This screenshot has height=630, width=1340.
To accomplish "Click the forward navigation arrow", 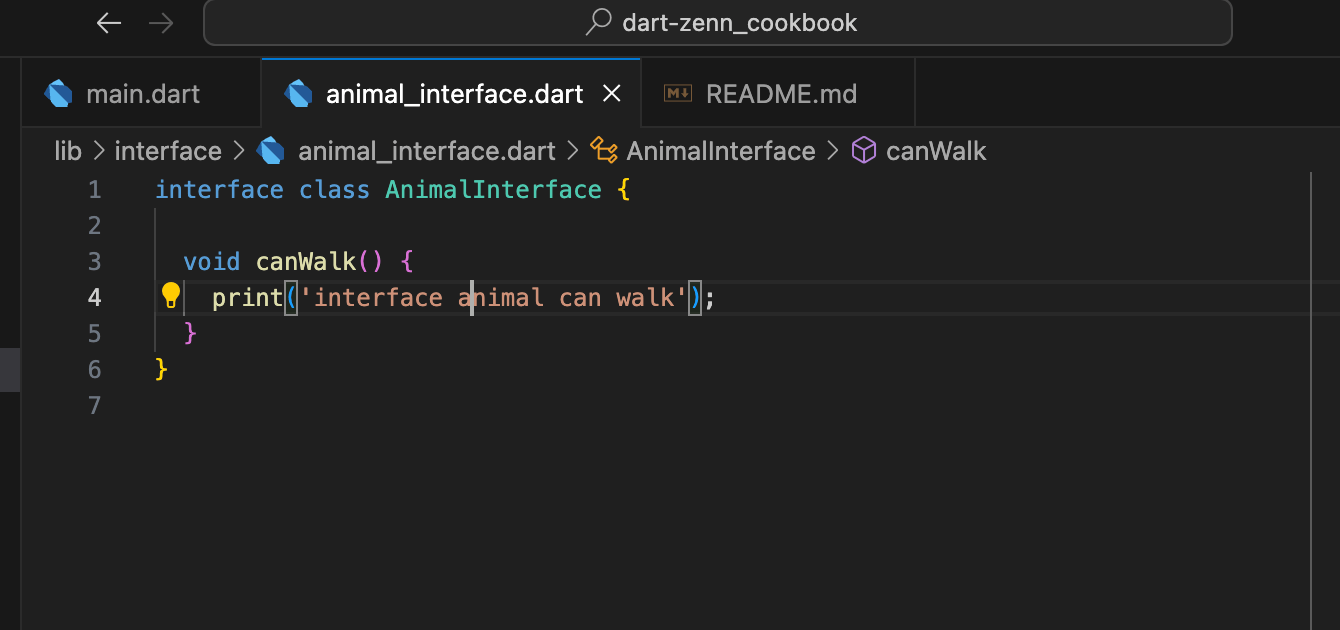I will (160, 23).
